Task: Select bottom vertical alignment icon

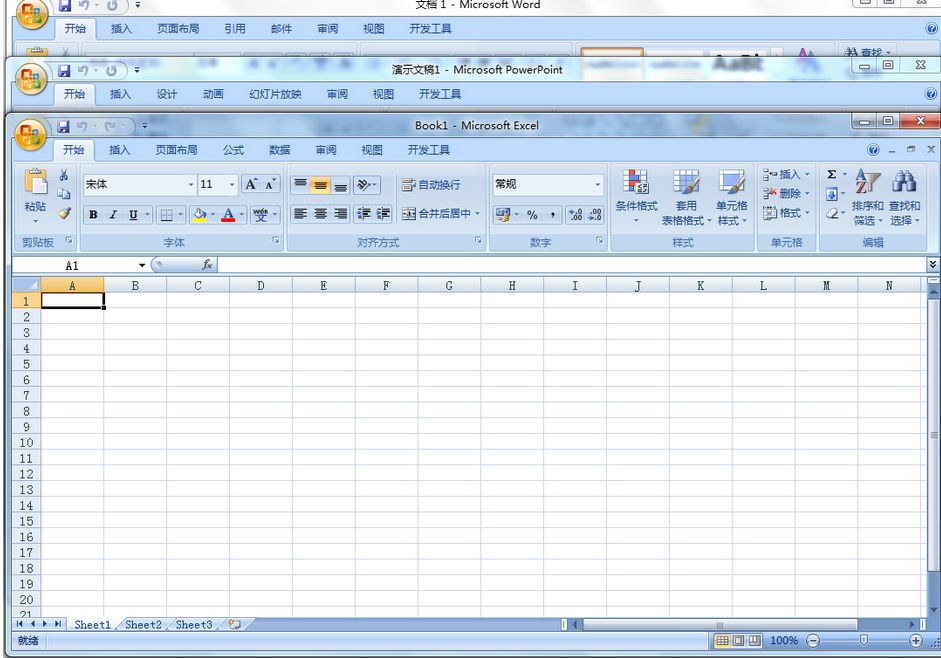Action: [340, 184]
